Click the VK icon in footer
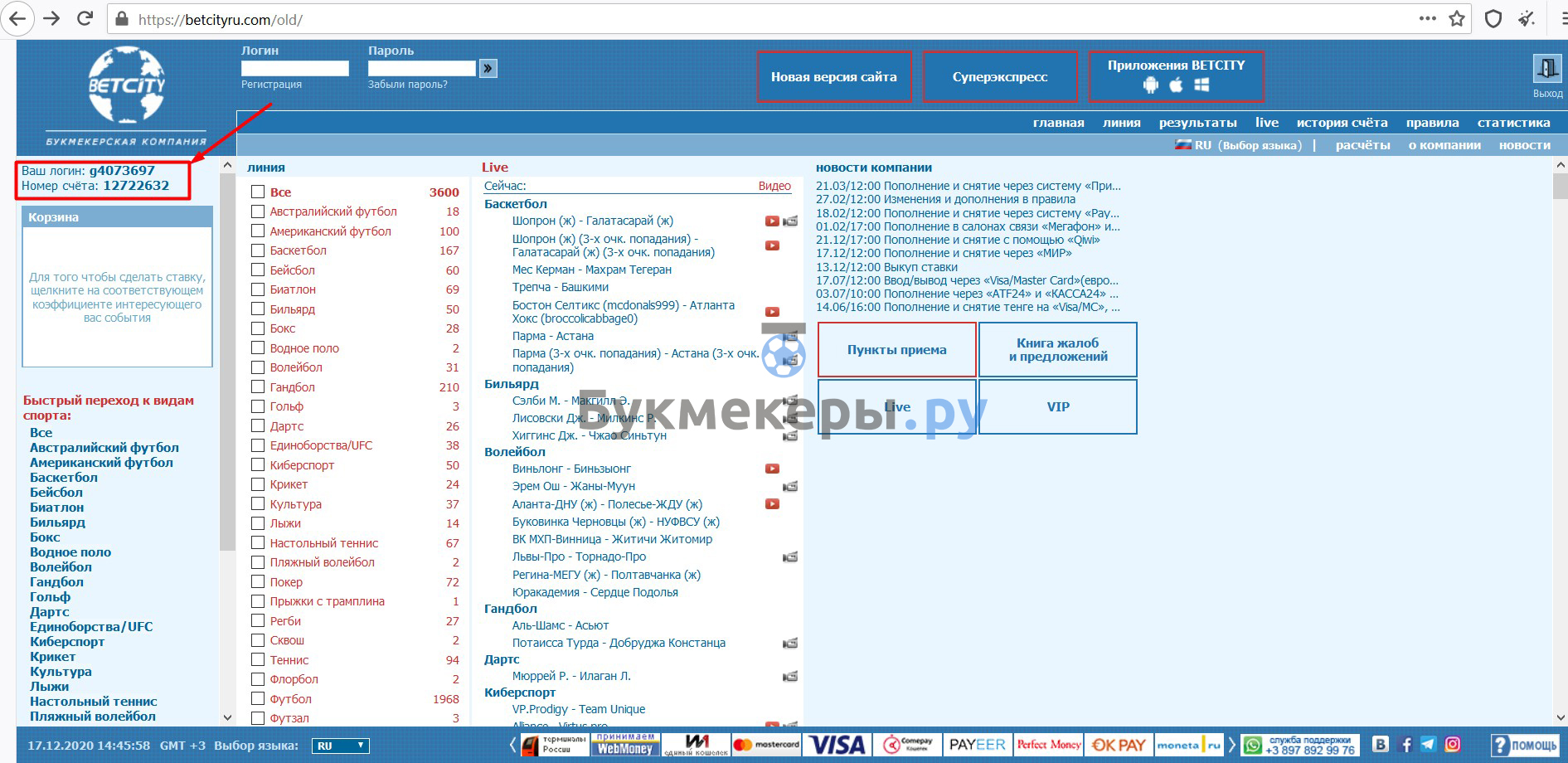The height and width of the screenshot is (763, 1568). pyautogui.click(x=1381, y=745)
